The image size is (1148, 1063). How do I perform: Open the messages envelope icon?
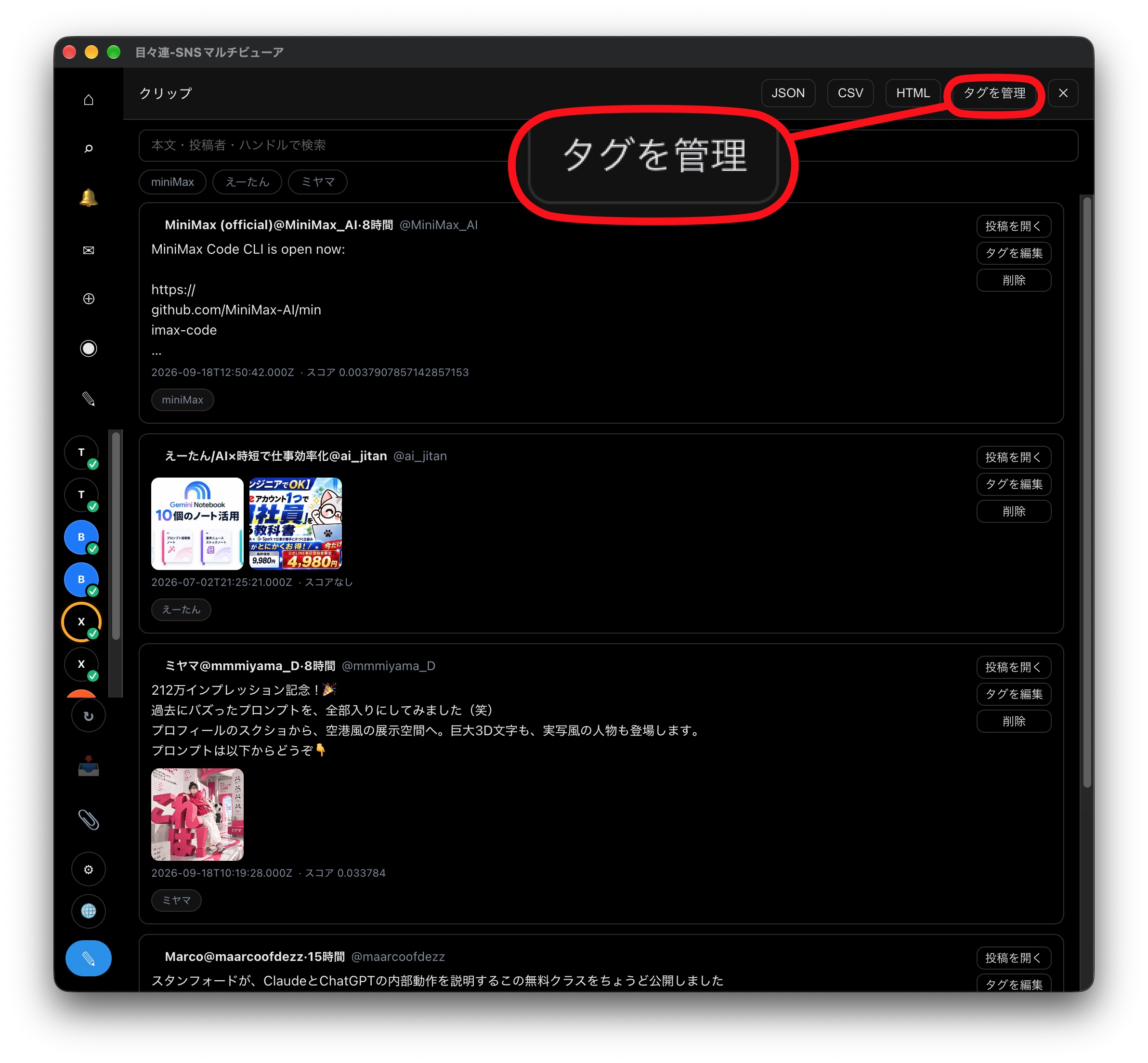[x=88, y=250]
